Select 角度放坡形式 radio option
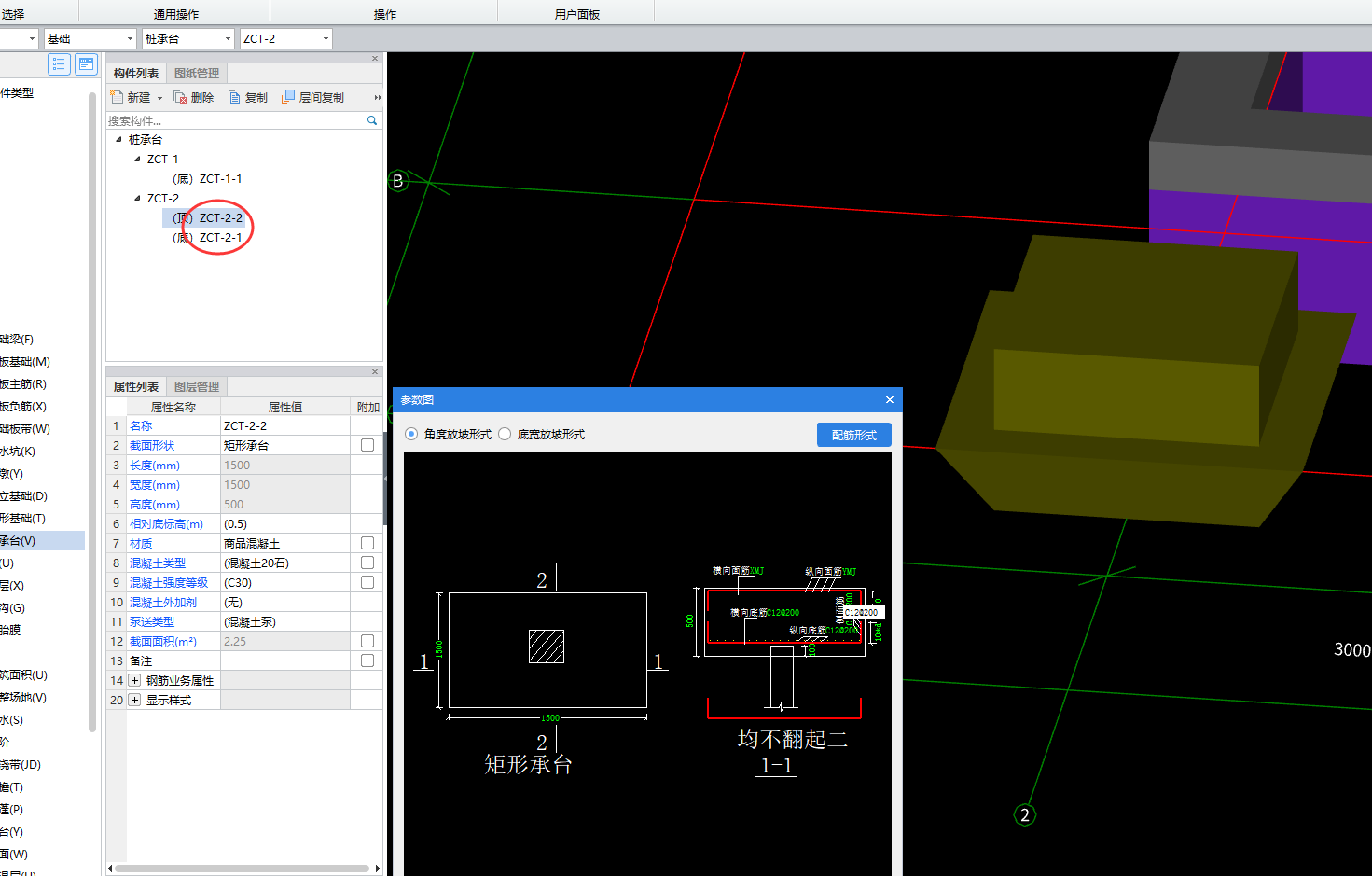 point(411,434)
